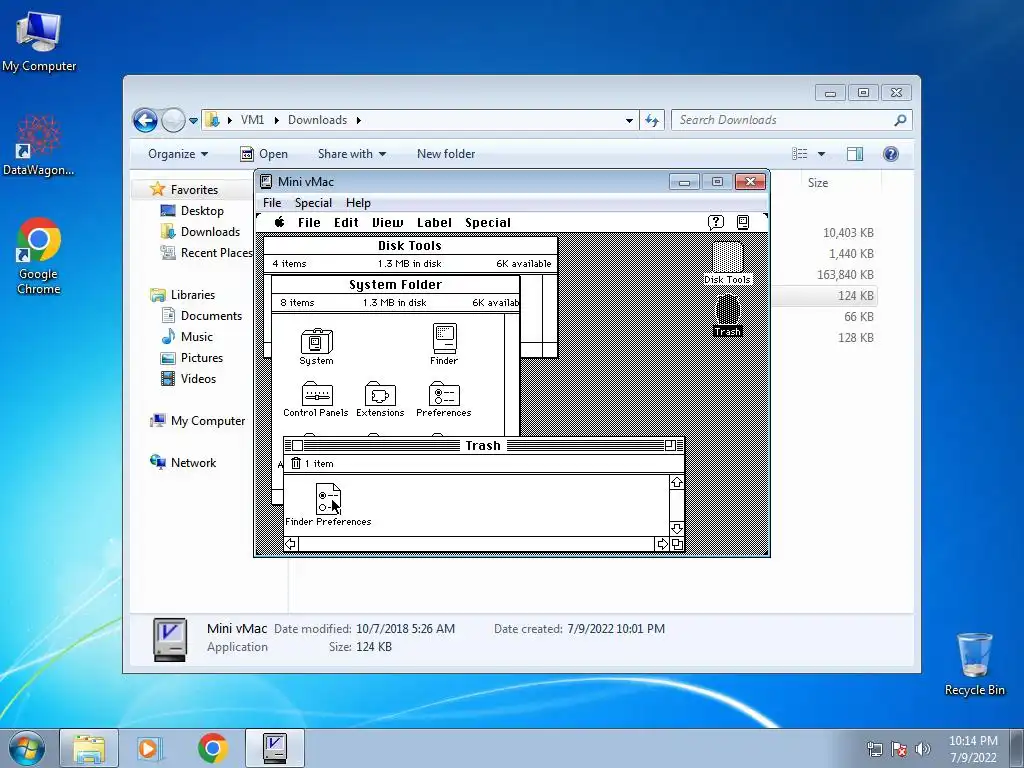Open the classic Mac Edit menu

coord(346,223)
